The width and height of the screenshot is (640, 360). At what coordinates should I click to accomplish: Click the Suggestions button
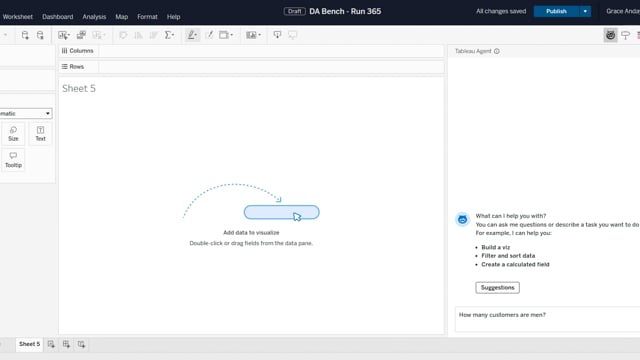(x=497, y=287)
